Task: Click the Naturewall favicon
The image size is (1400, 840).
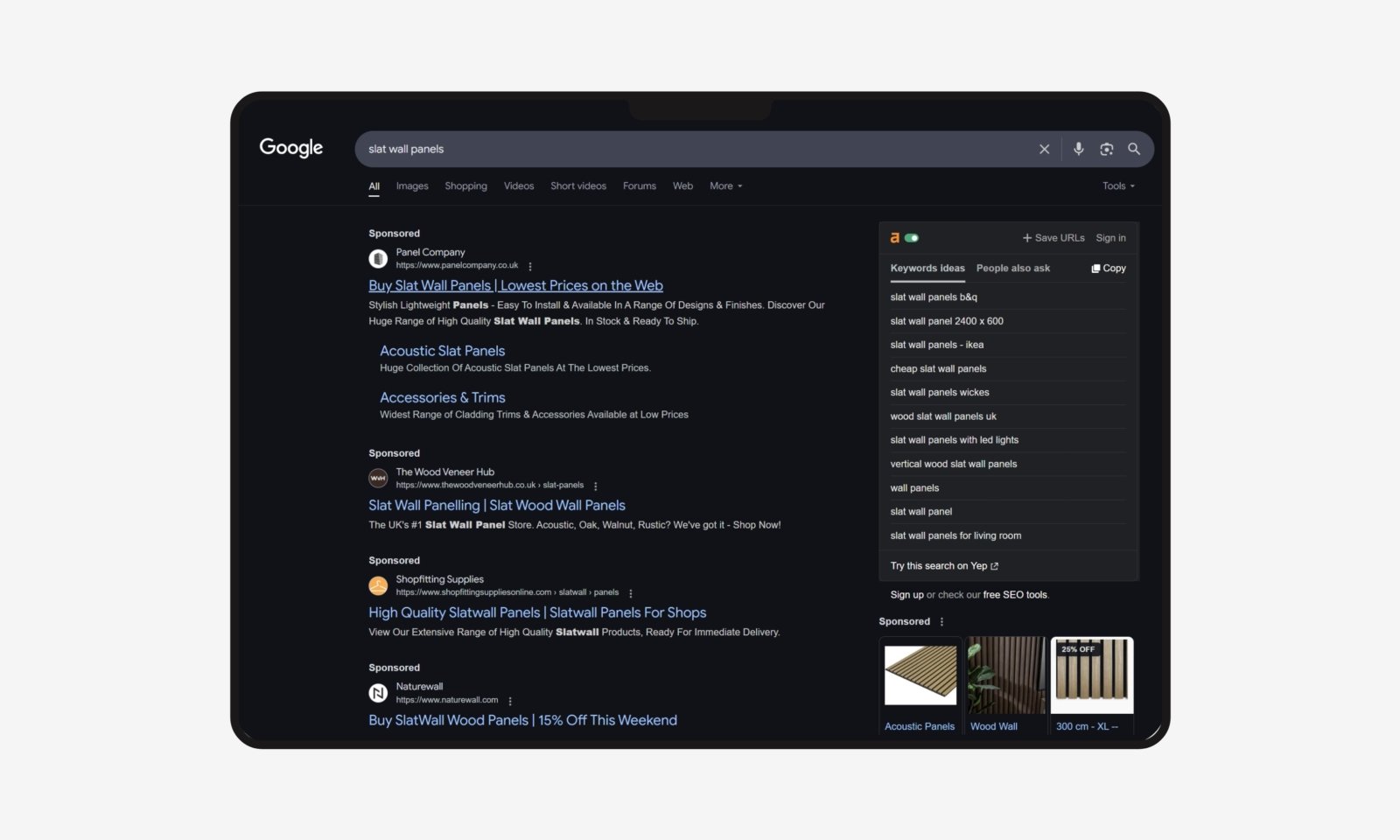Action: coord(378,693)
